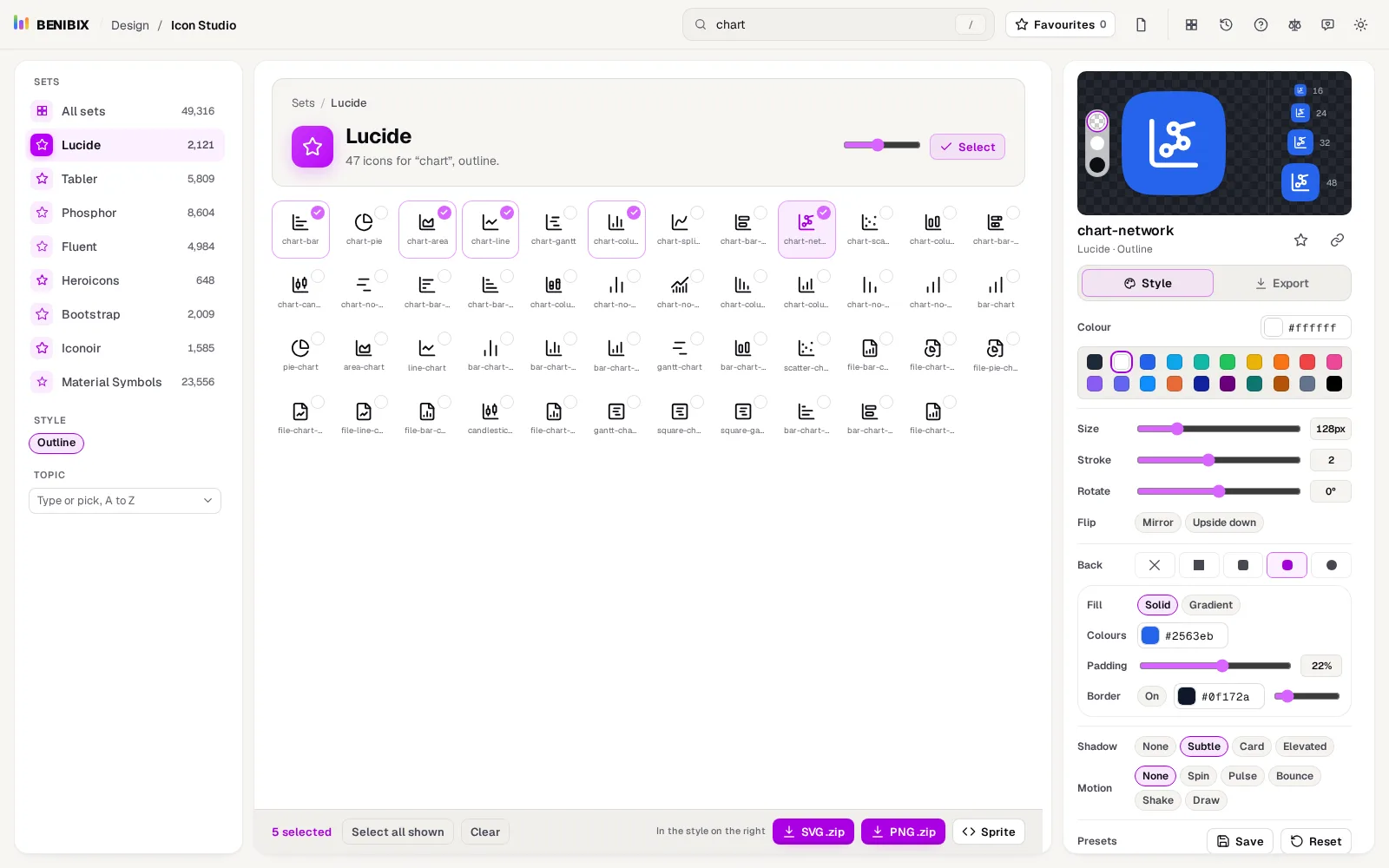Screen dimensions: 1389x868
Task: Open the Phosphor icon set
Action: 125,213
